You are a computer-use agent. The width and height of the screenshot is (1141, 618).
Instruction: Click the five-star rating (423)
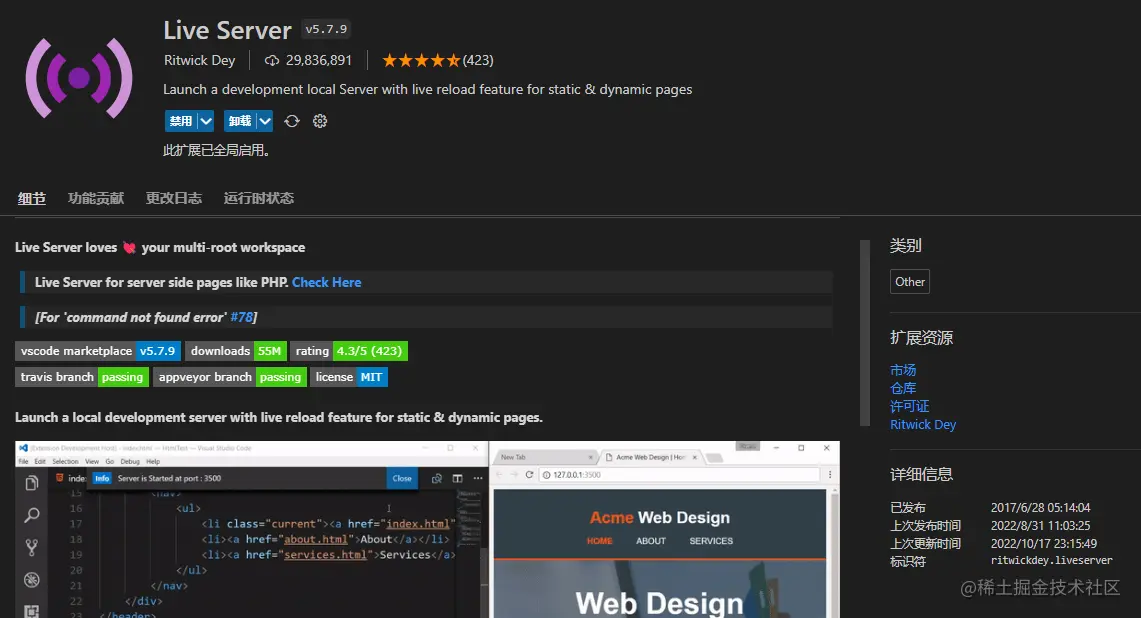[437, 60]
